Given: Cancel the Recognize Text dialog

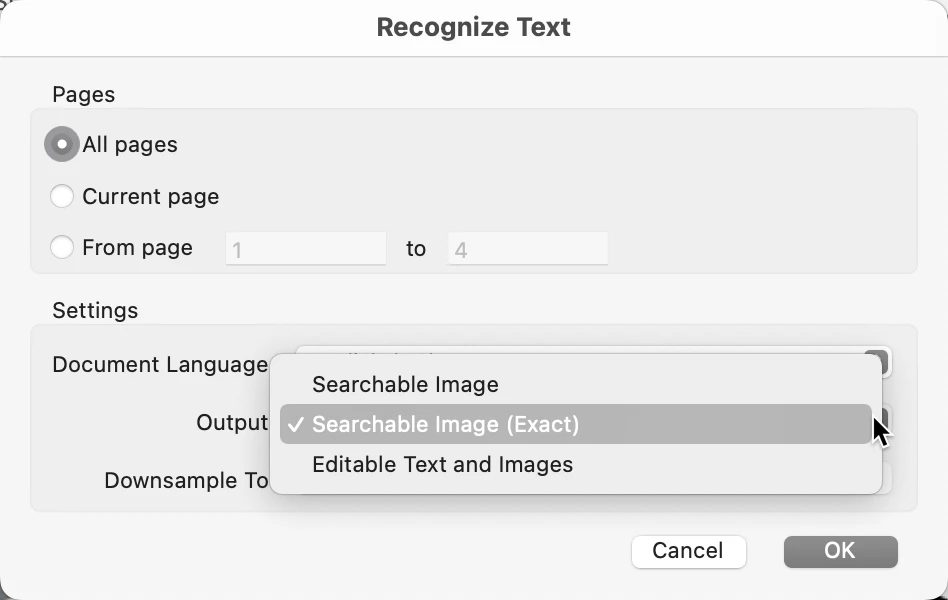Looking at the screenshot, I should point(688,551).
